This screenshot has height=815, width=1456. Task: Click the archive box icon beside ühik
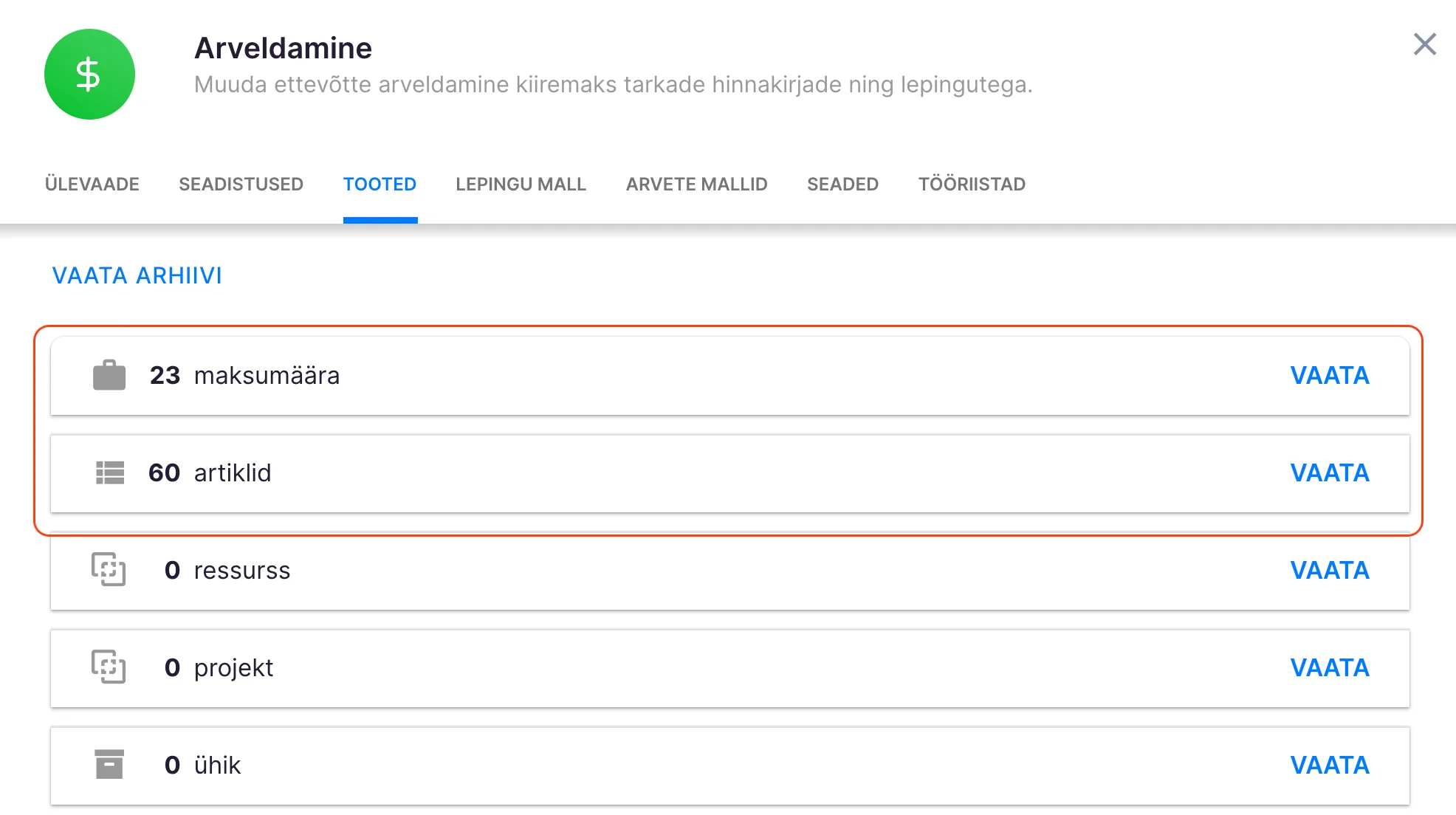109,764
